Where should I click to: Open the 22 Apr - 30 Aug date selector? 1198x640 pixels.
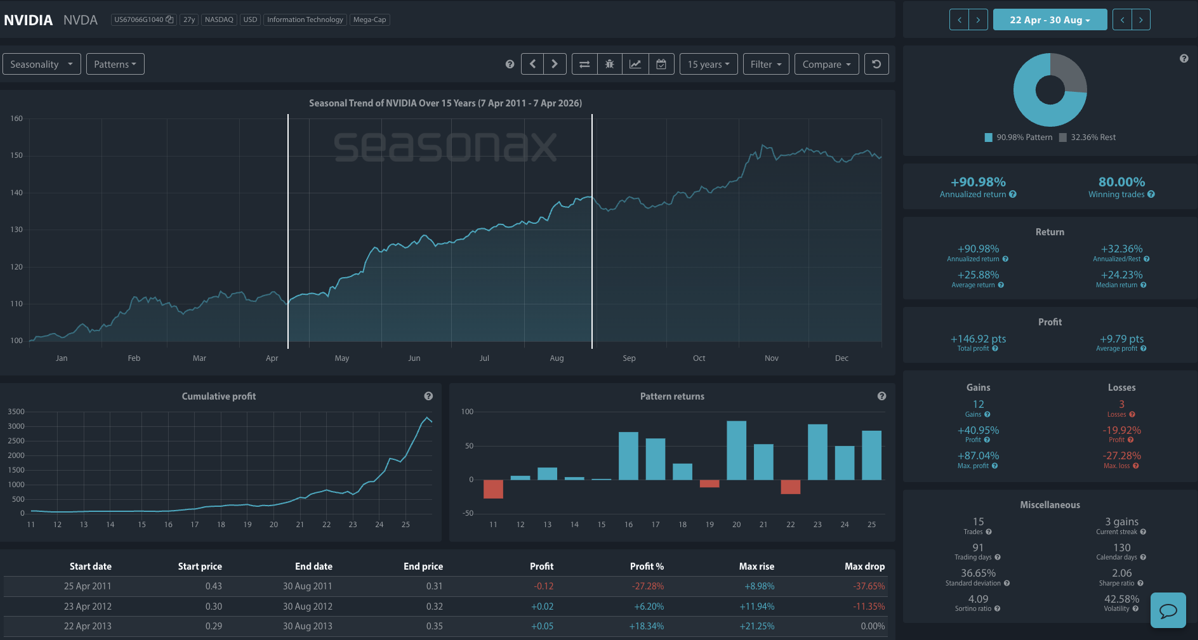(x=1050, y=18)
